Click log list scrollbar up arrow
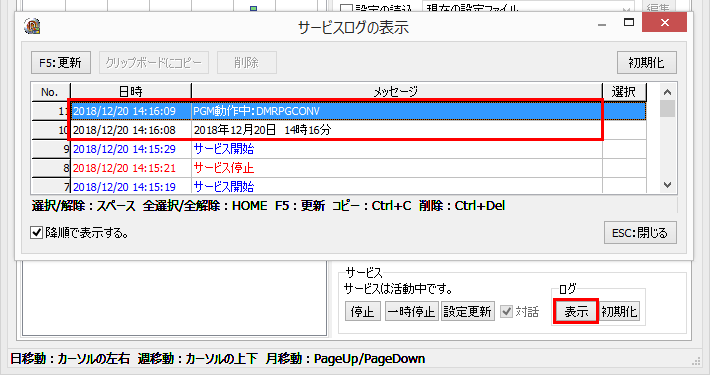 point(667,92)
